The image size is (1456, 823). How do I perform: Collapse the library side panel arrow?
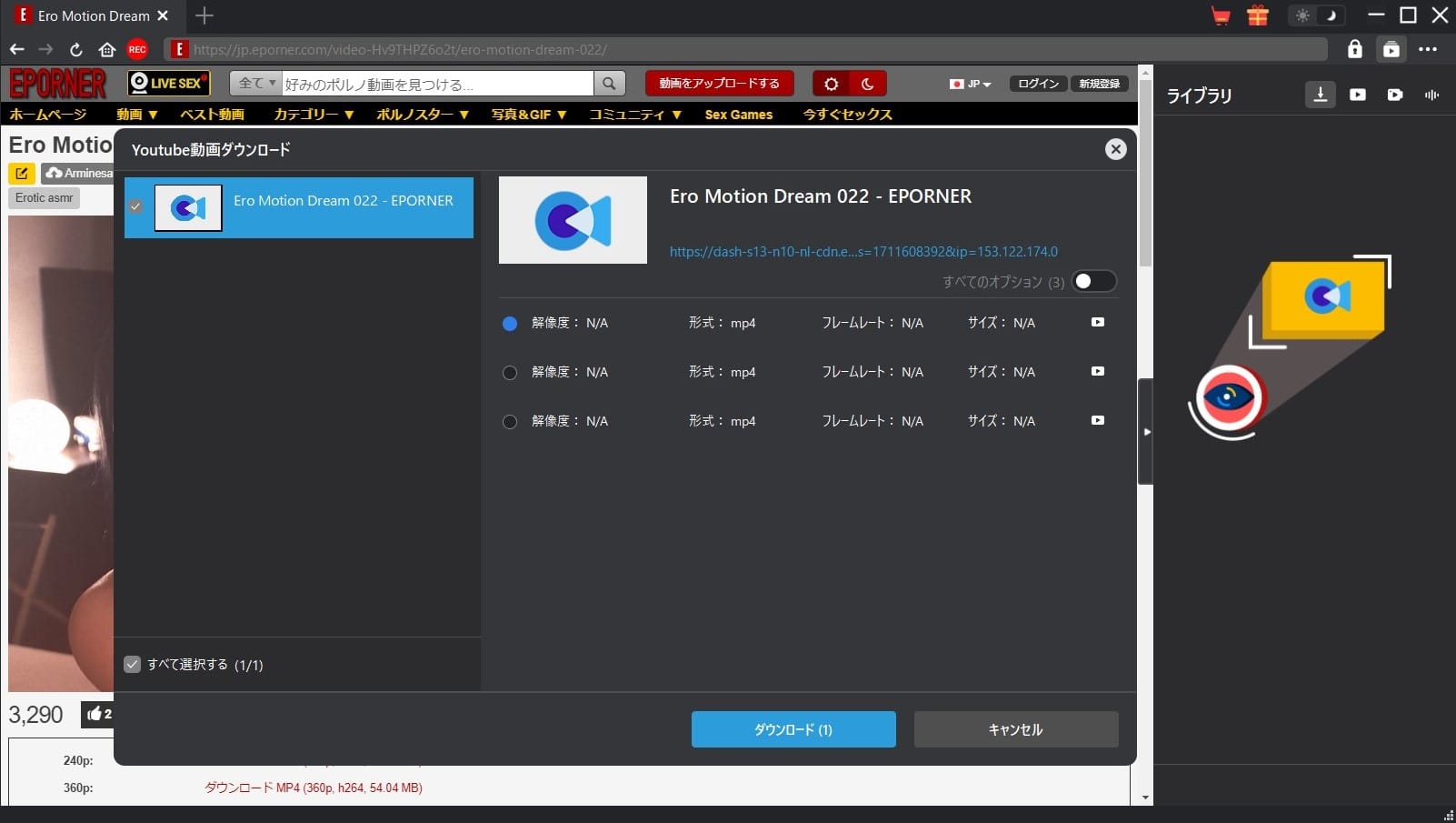pyautogui.click(x=1146, y=432)
